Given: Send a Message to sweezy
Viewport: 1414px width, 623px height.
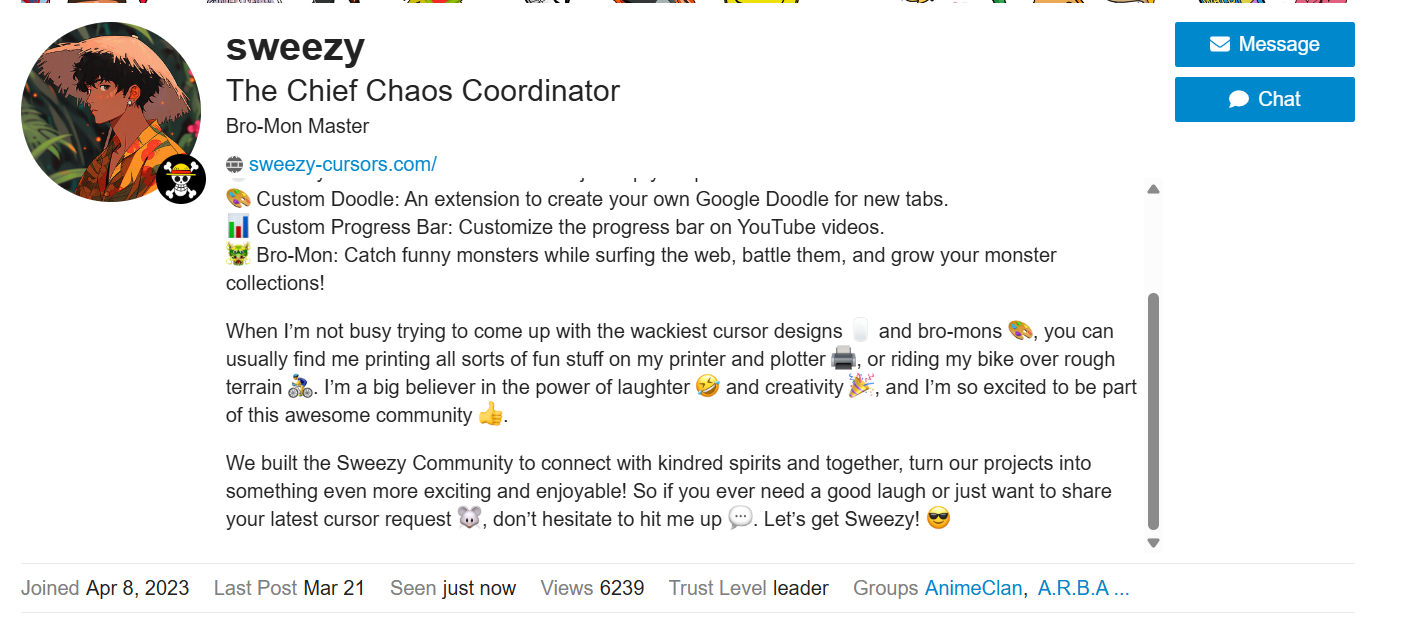Looking at the screenshot, I should (1265, 44).
